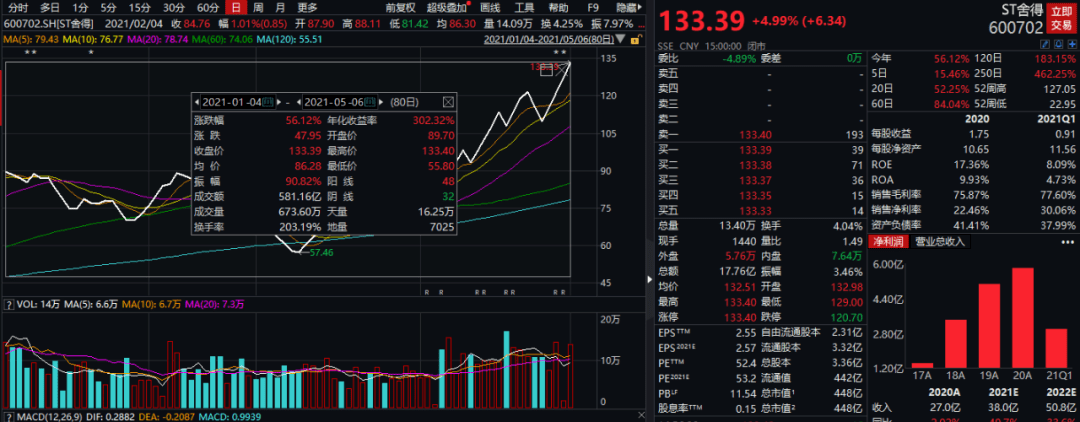Click the F9 button
This screenshot has width=1080, height=422.
point(593,8)
